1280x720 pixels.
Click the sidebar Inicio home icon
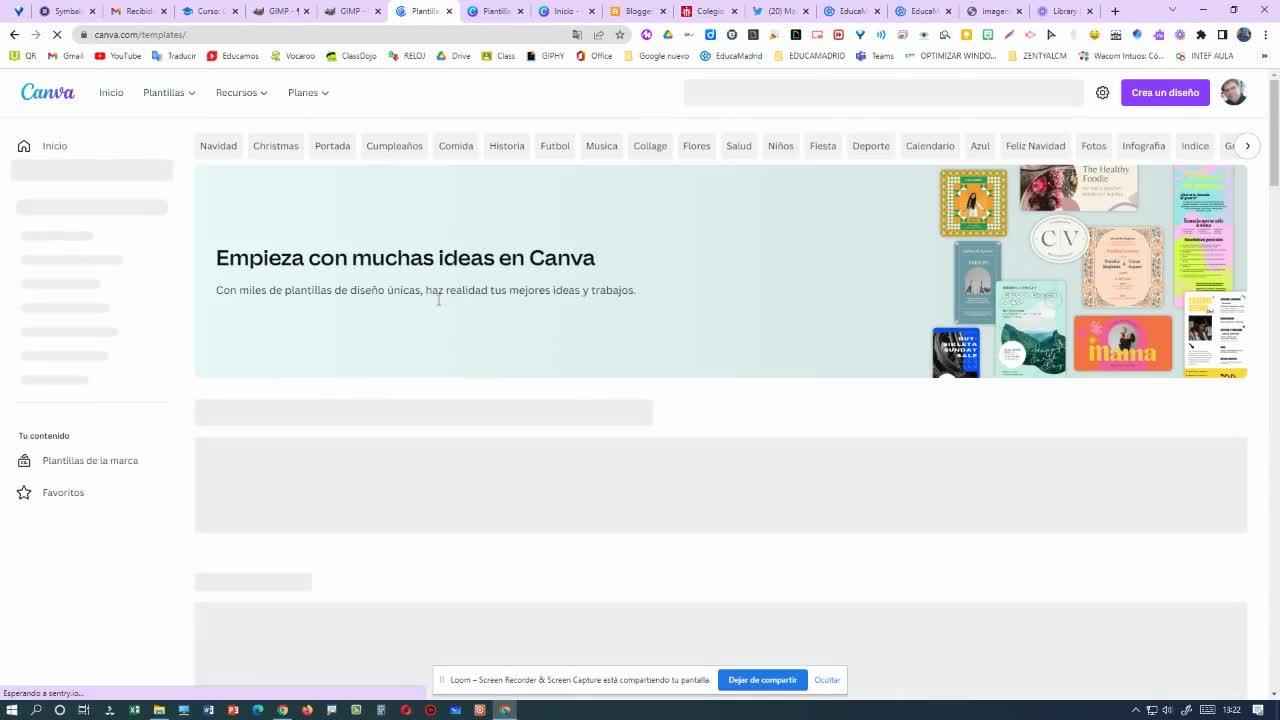[24, 146]
